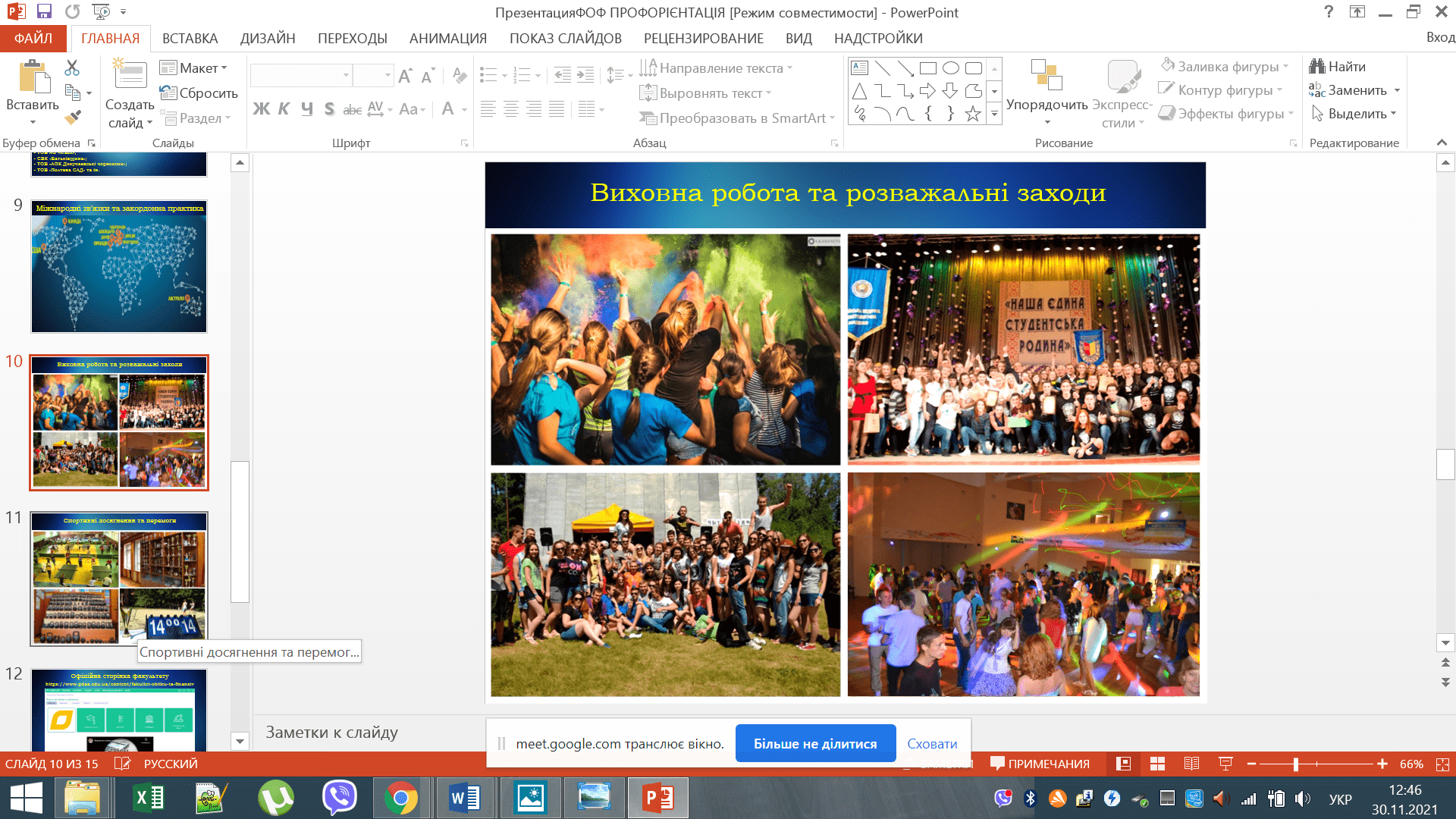Center text in Абзац group
The height and width of the screenshot is (819, 1456).
(x=511, y=109)
